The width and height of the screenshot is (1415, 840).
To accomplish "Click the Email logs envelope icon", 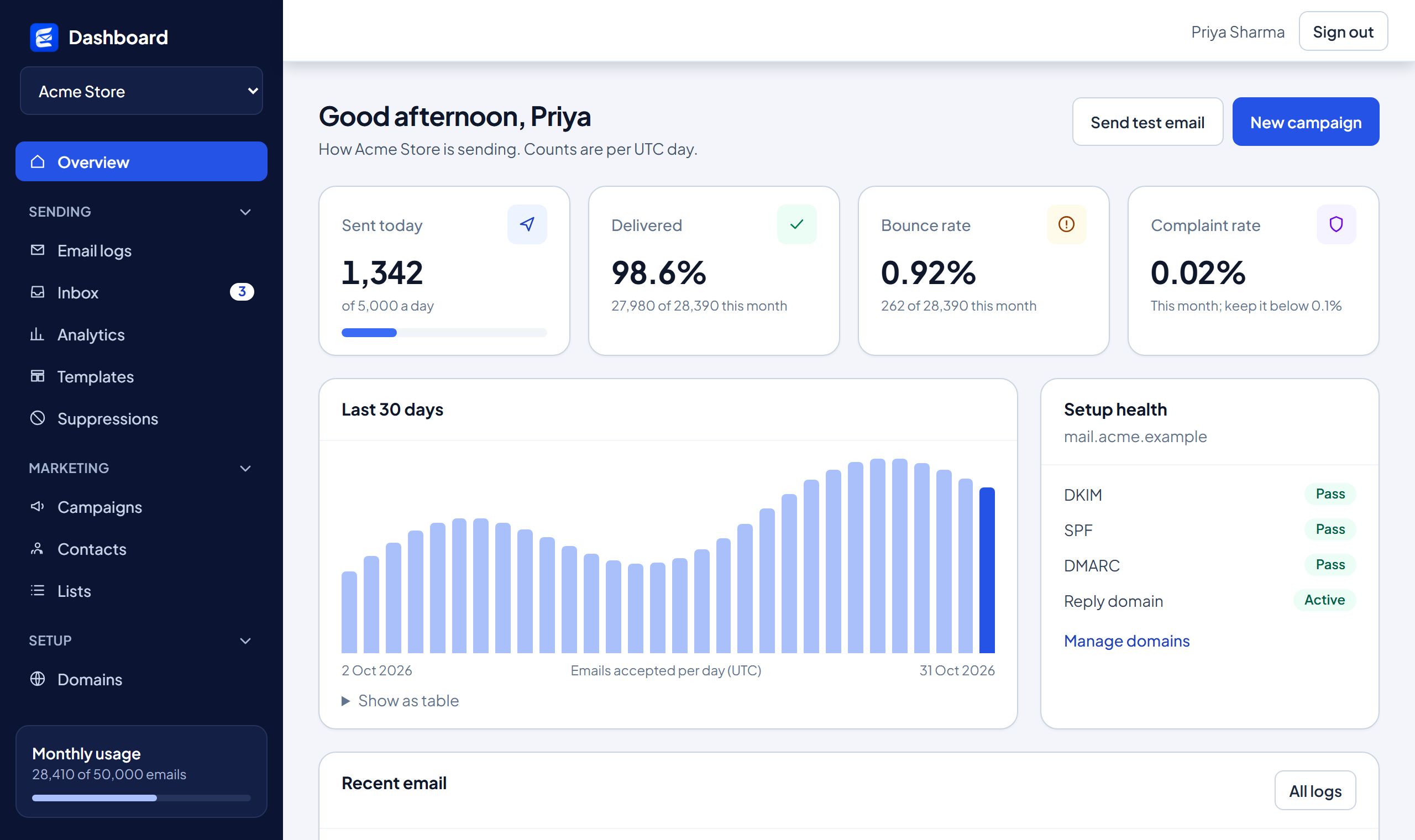I will point(38,250).
